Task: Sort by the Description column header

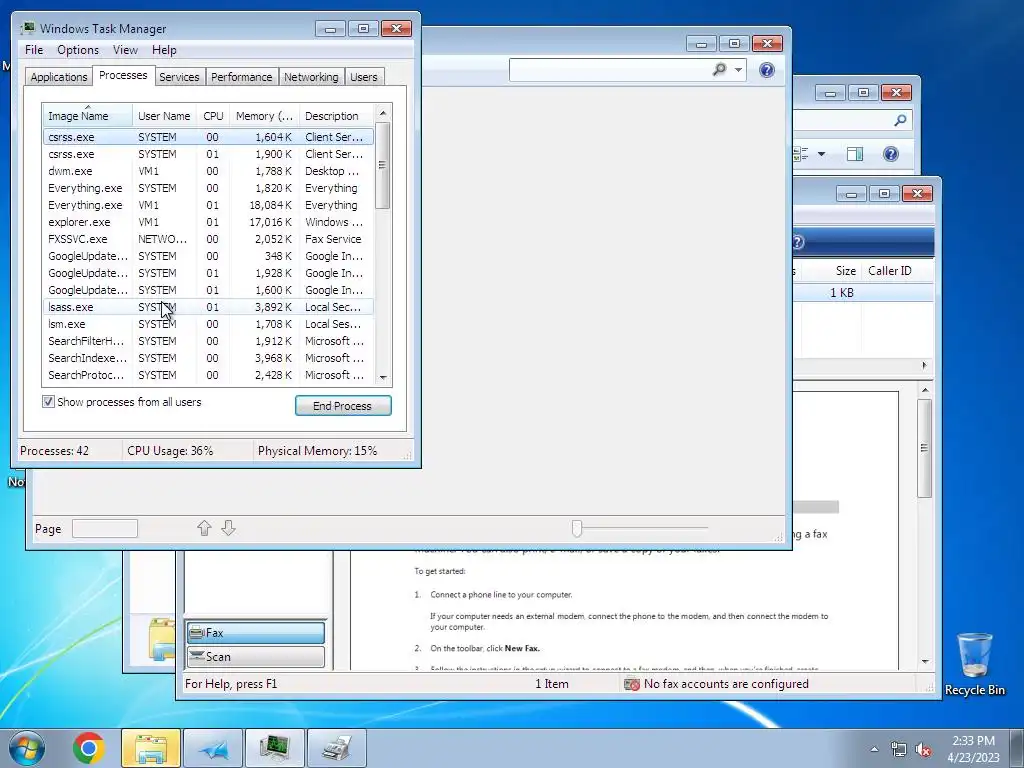Action: point(336,116)
